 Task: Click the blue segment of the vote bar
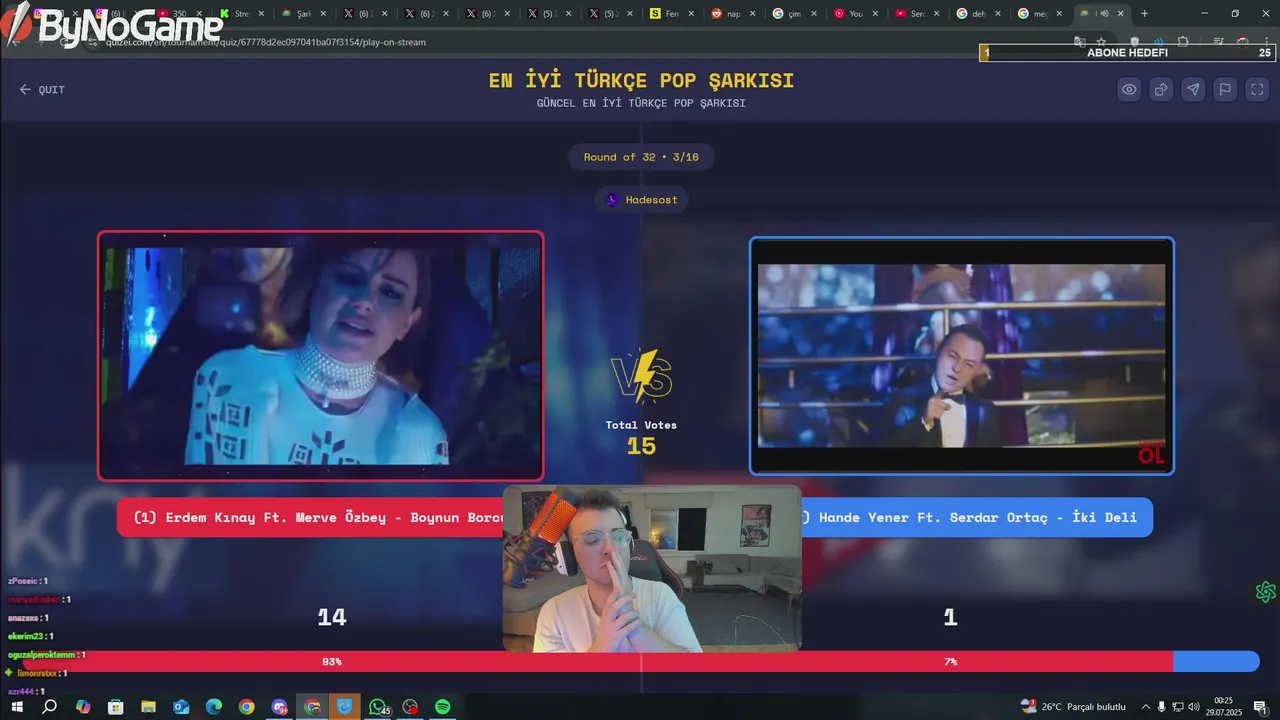coord(1216,662)
